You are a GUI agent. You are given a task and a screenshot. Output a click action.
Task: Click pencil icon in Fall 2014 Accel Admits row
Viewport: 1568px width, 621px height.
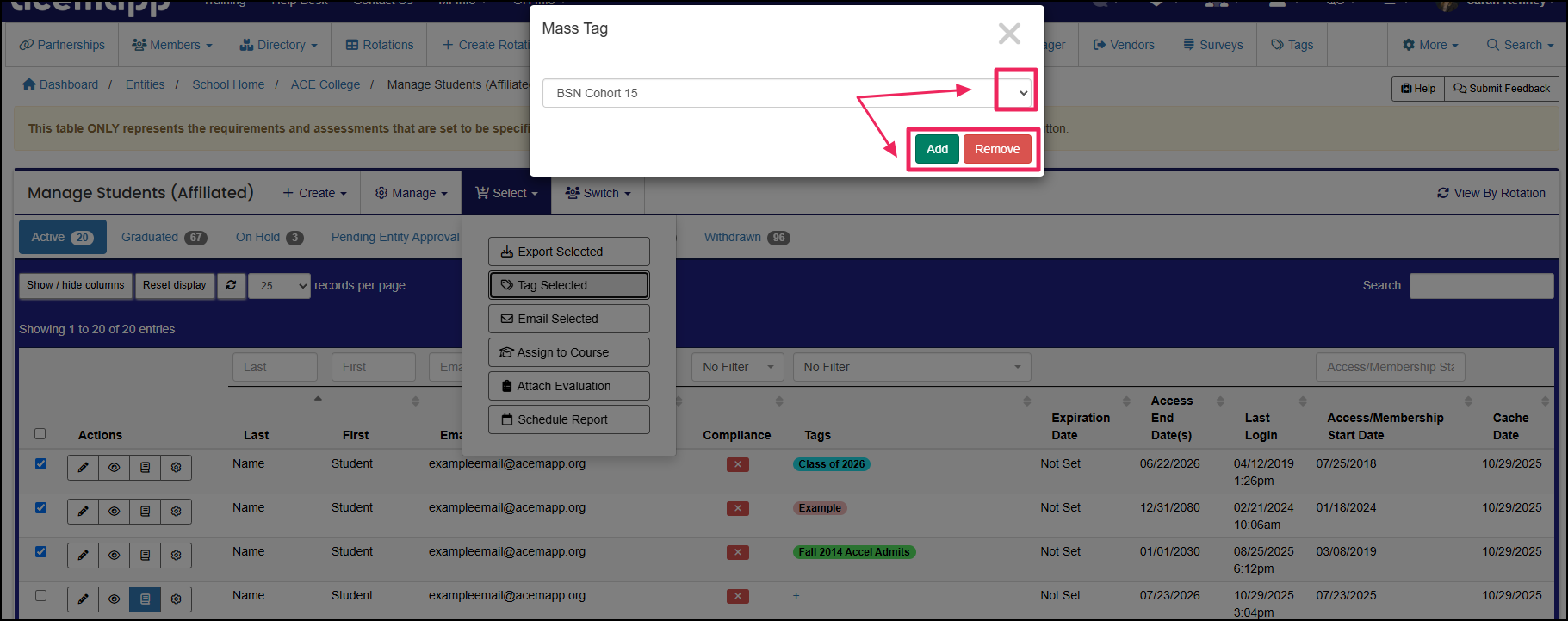point(83,556)
